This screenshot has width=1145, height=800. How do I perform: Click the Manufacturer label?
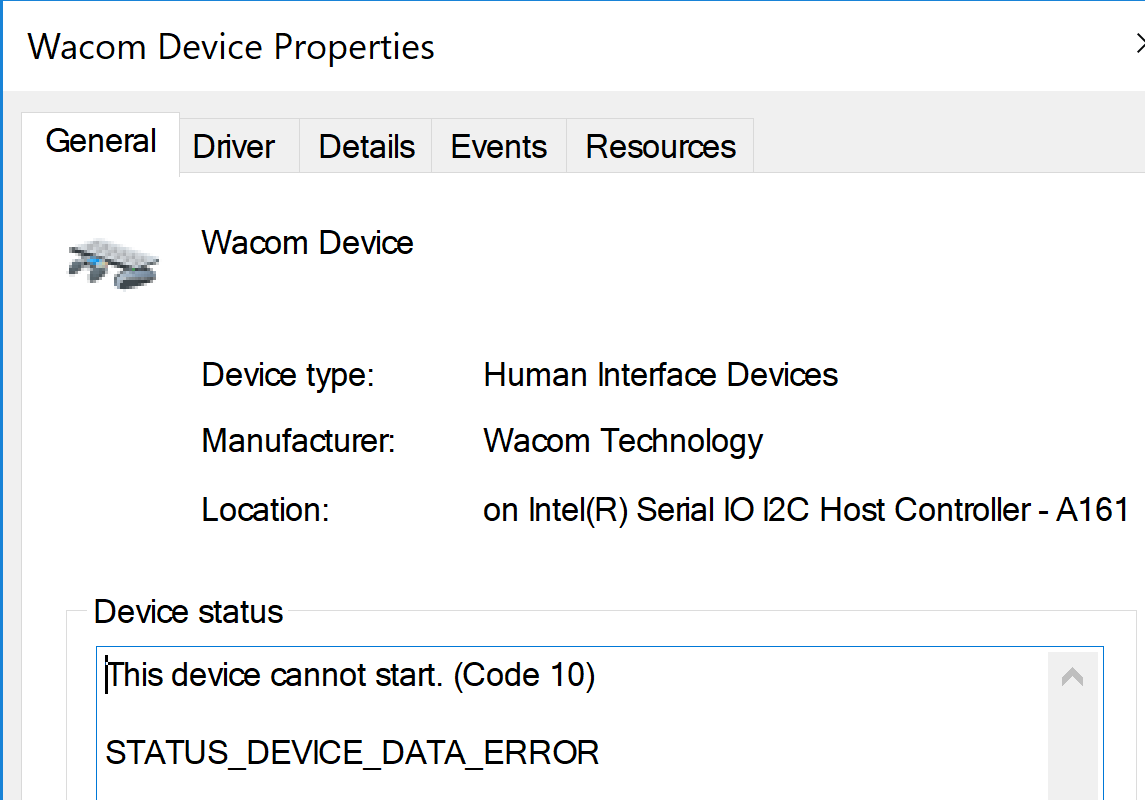(298, 441)
